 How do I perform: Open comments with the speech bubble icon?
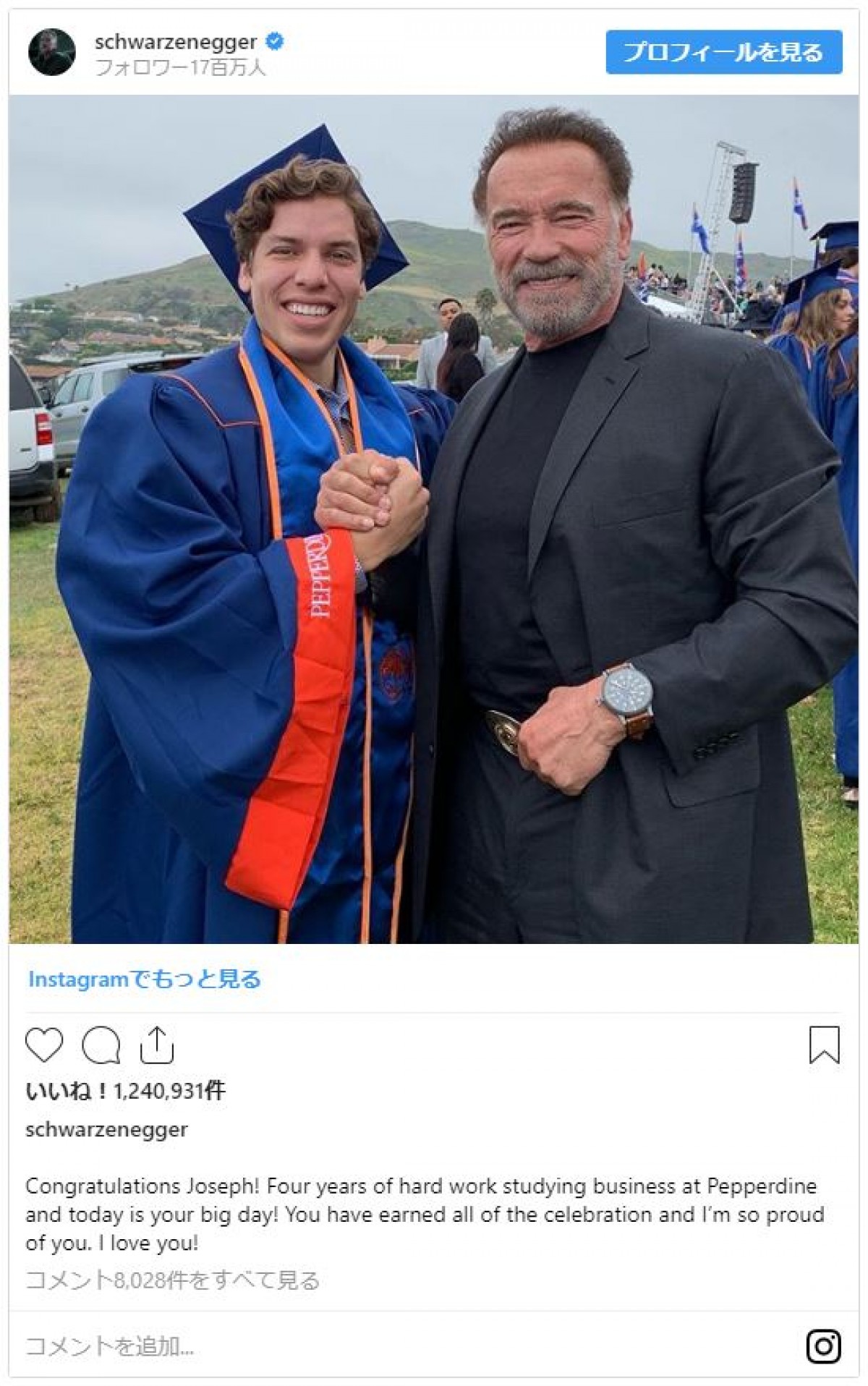(101, 1045)
